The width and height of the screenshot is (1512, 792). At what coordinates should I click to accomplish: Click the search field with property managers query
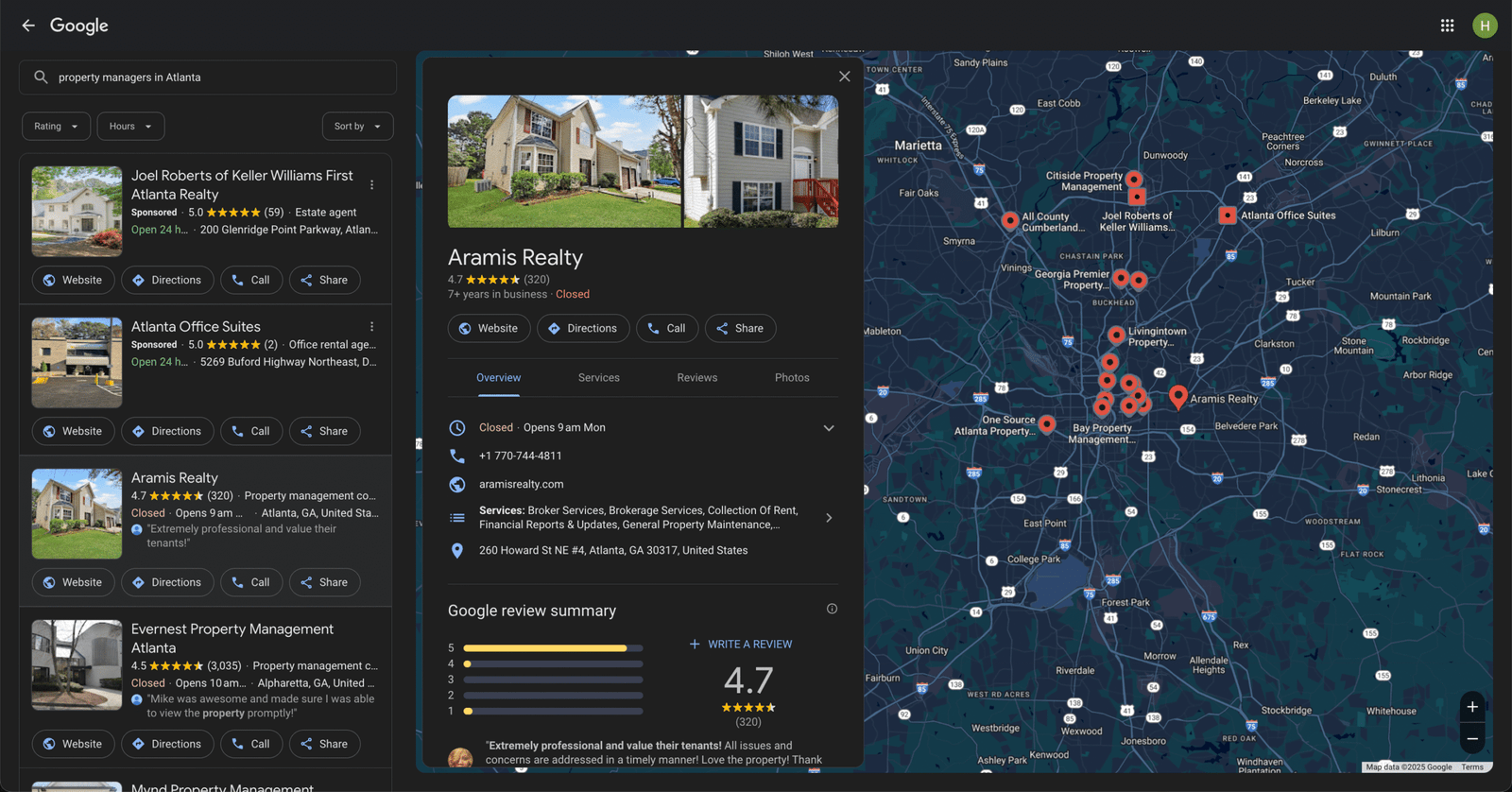(x=208, y=77)
